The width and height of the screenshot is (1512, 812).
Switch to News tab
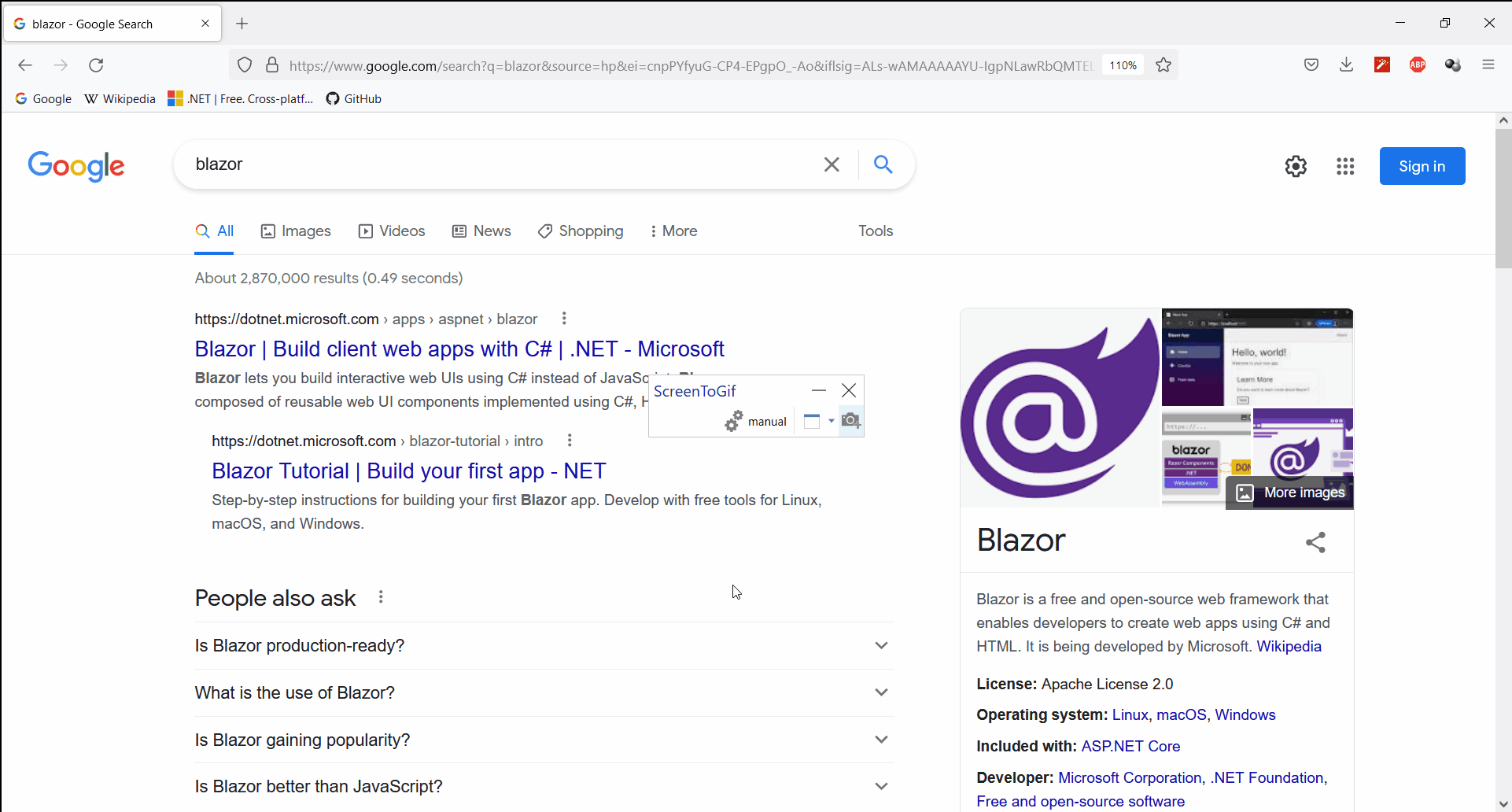point(481,231)
